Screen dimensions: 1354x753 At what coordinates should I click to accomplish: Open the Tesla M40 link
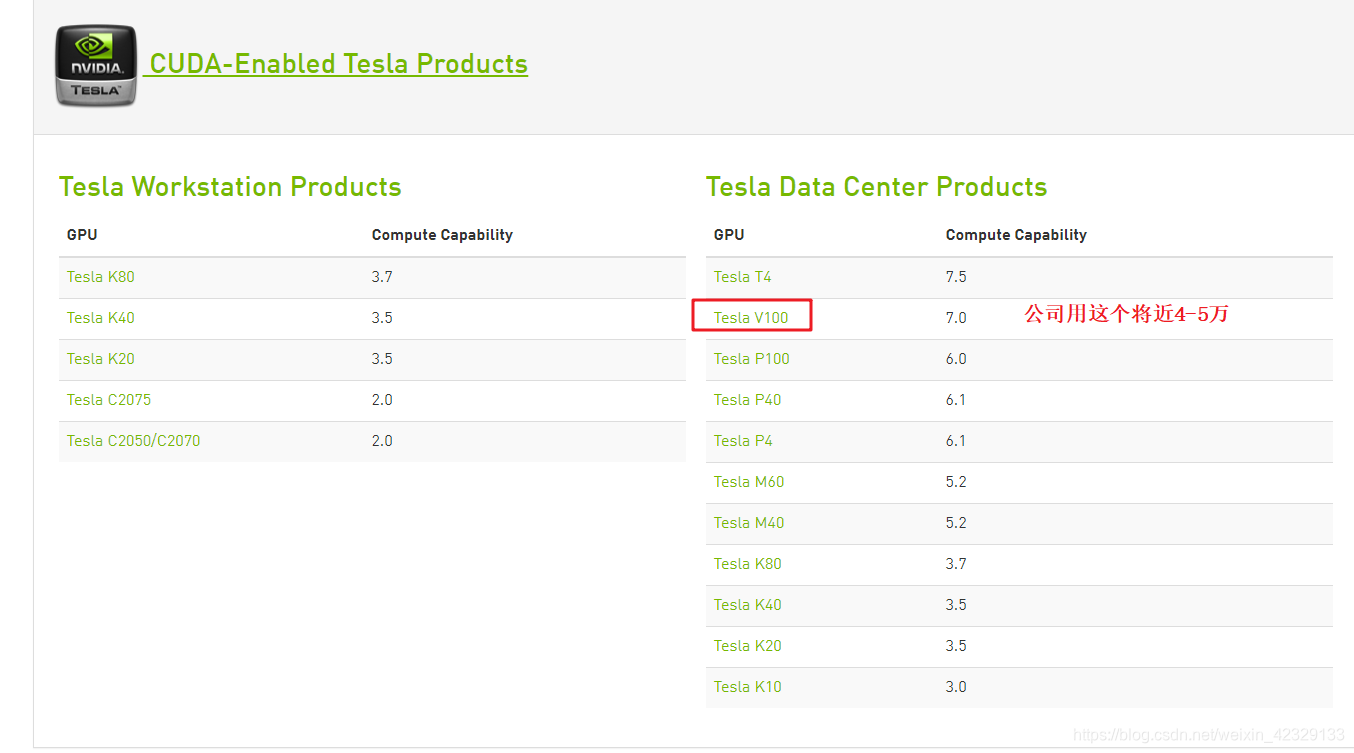[x=749, y=523]
